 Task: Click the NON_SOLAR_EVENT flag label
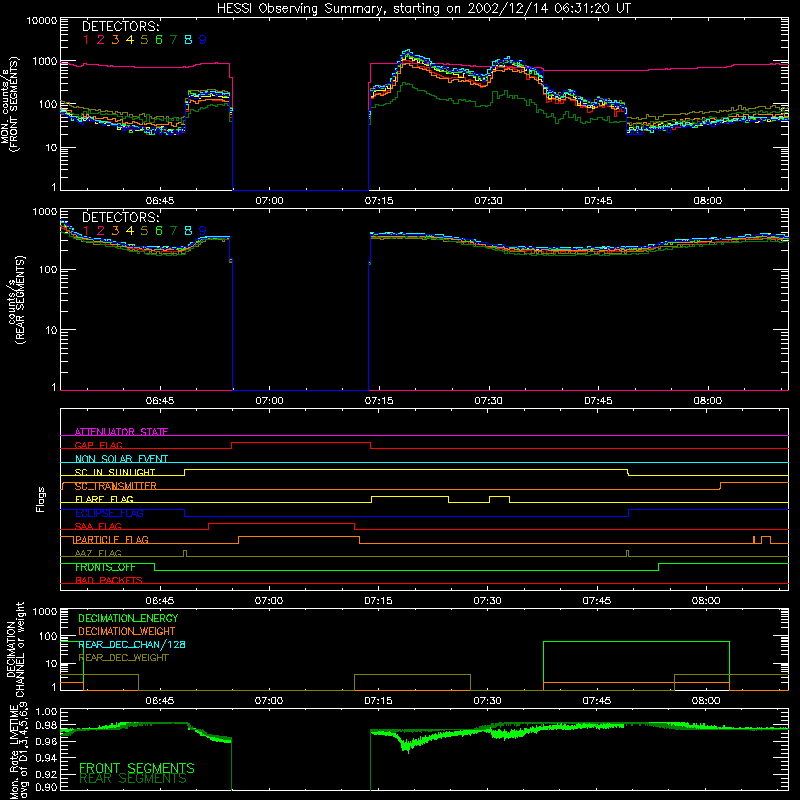point(121,459)
